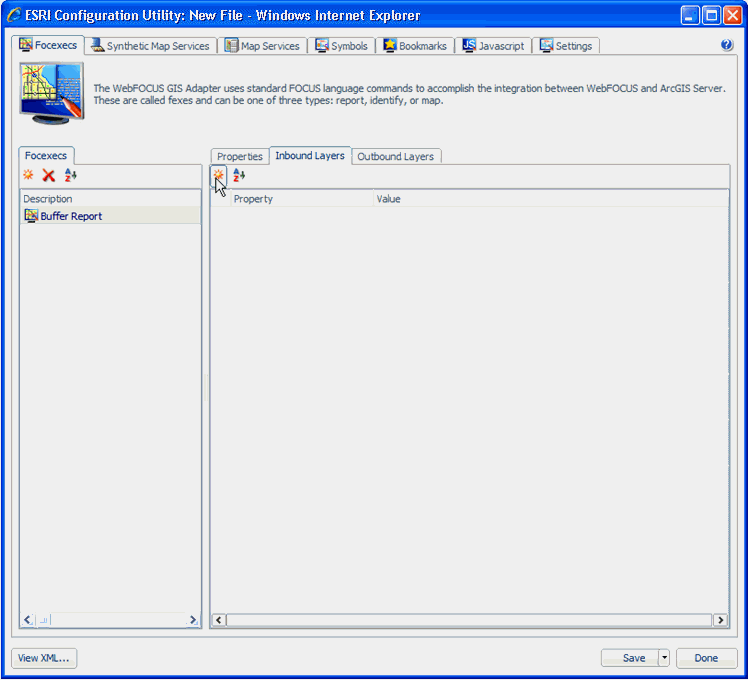This screenshot has width=748, height=680.
Task: Open the View XML dialog
Action: [x=44, y=658]
